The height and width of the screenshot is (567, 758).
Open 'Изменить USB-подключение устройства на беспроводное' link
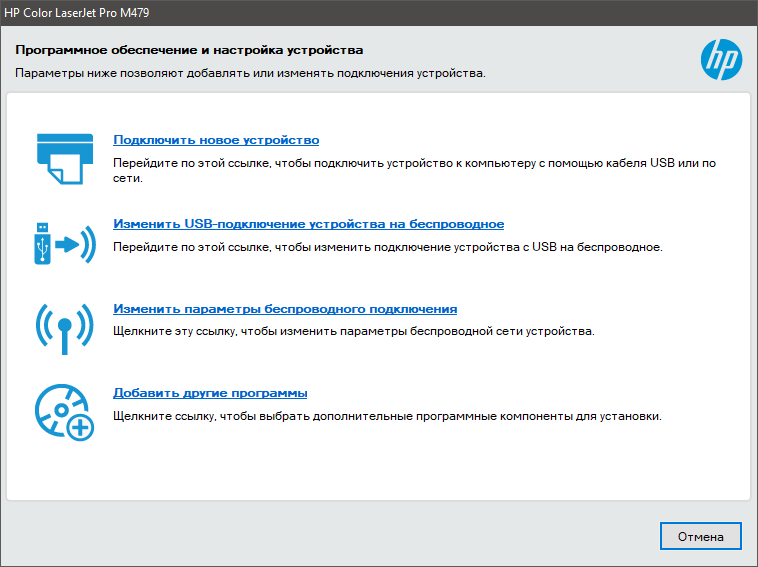(x=308, y=224)
